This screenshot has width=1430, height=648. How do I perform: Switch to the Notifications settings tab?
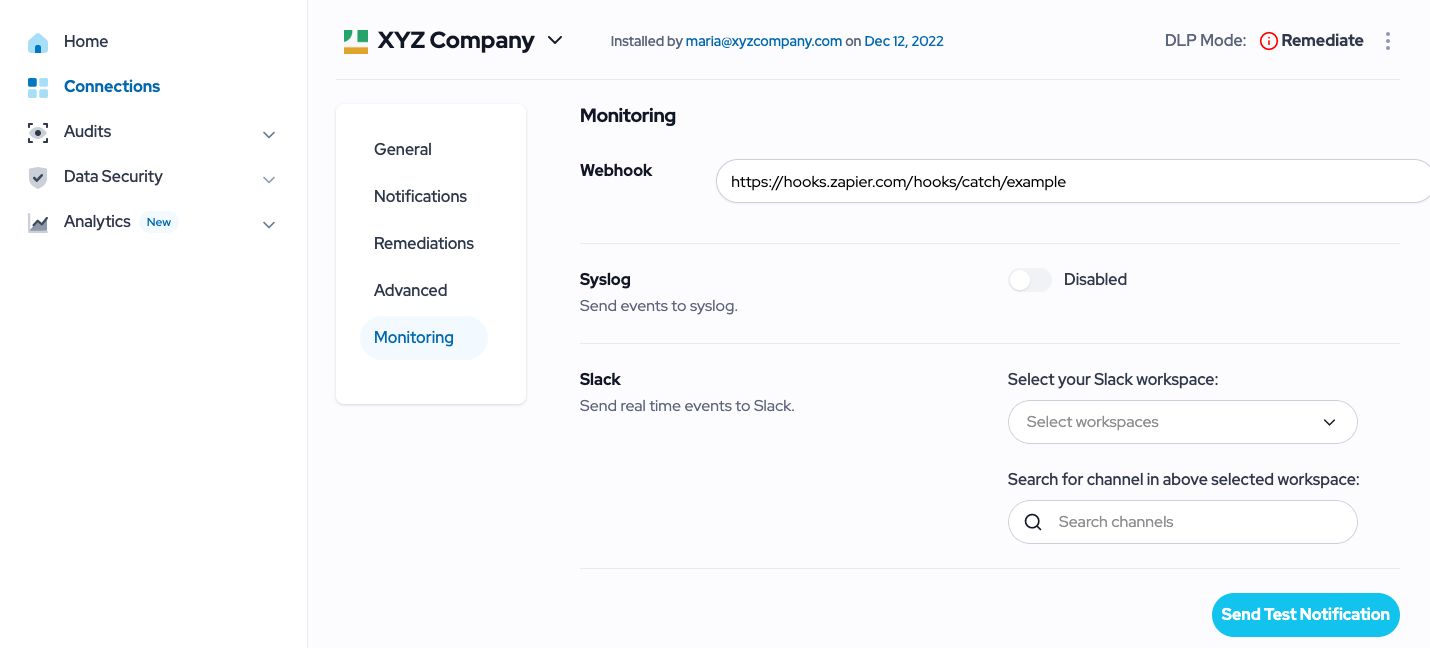pos(420,196)
